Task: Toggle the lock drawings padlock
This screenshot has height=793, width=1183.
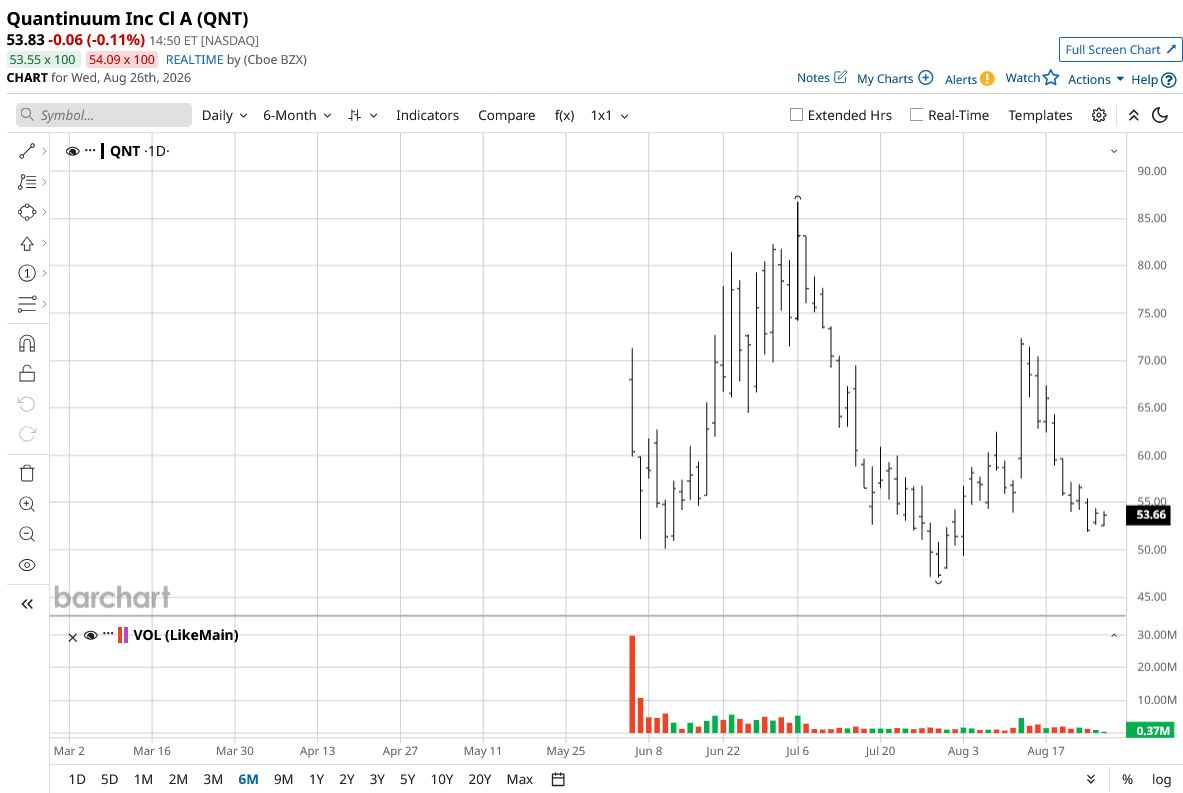Action: pos(27,373)
